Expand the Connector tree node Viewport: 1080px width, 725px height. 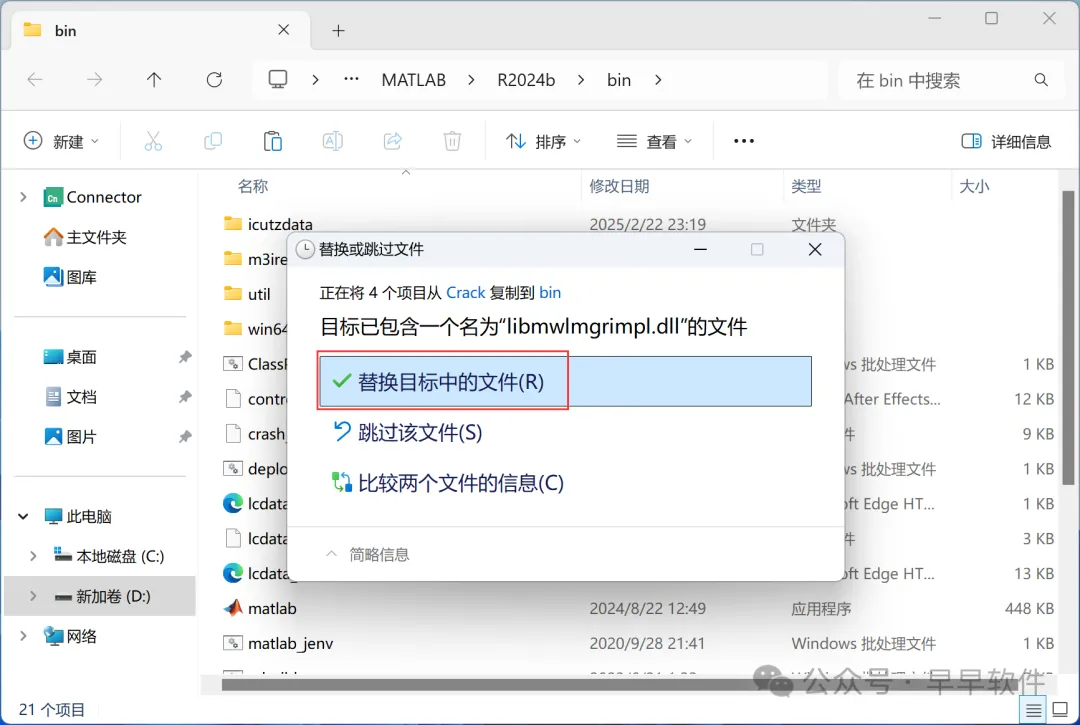coord(23,197)
